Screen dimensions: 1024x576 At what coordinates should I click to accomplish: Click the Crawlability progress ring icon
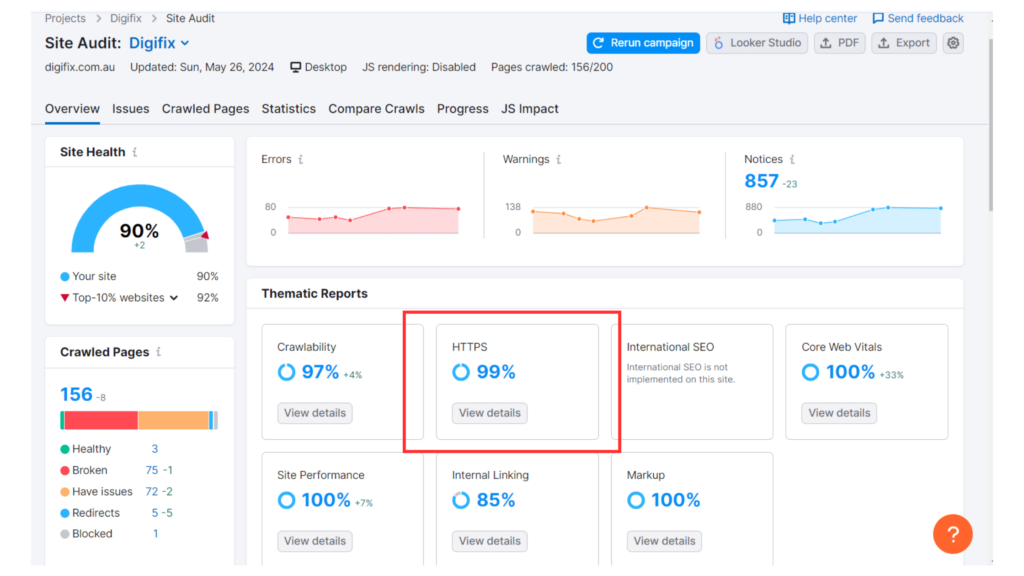click(286, 372)
